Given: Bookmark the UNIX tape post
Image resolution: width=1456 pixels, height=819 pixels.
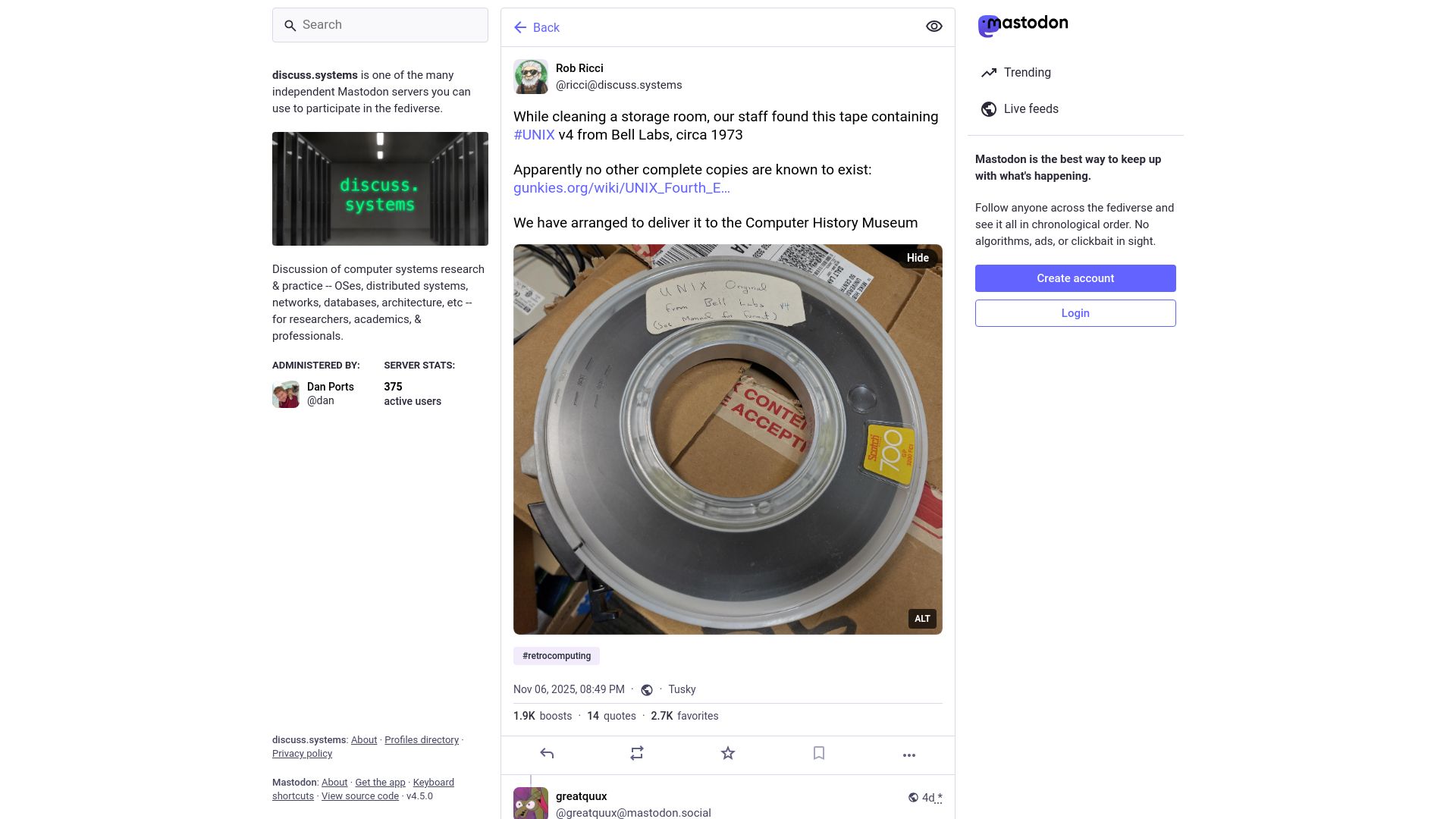Looking at the screenshot, I should click(x=819, y=753).
